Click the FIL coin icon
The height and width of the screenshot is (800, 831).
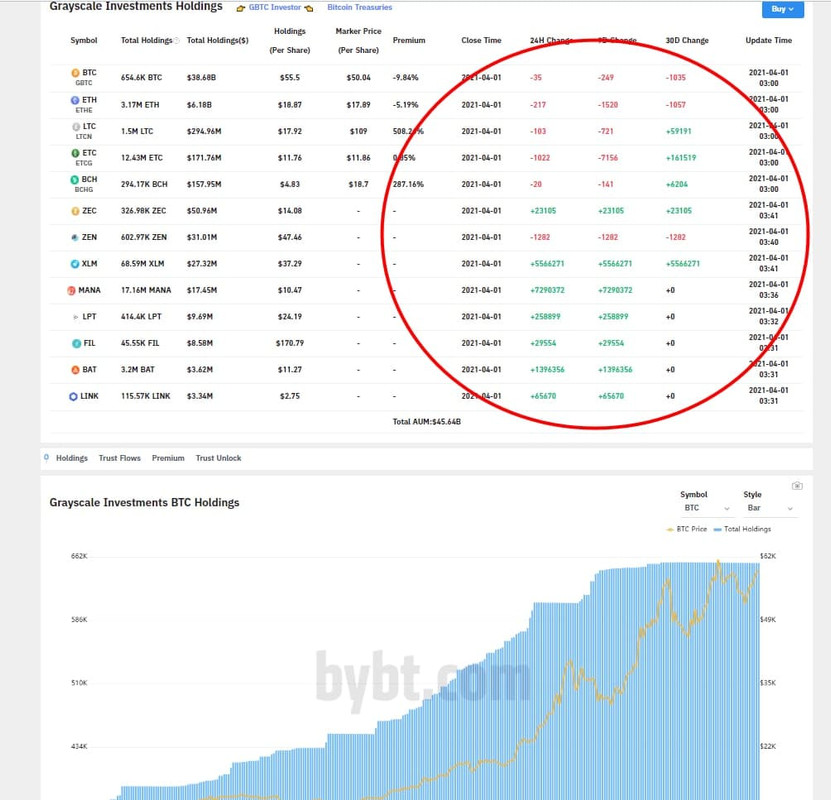click(x=76, y=343)
